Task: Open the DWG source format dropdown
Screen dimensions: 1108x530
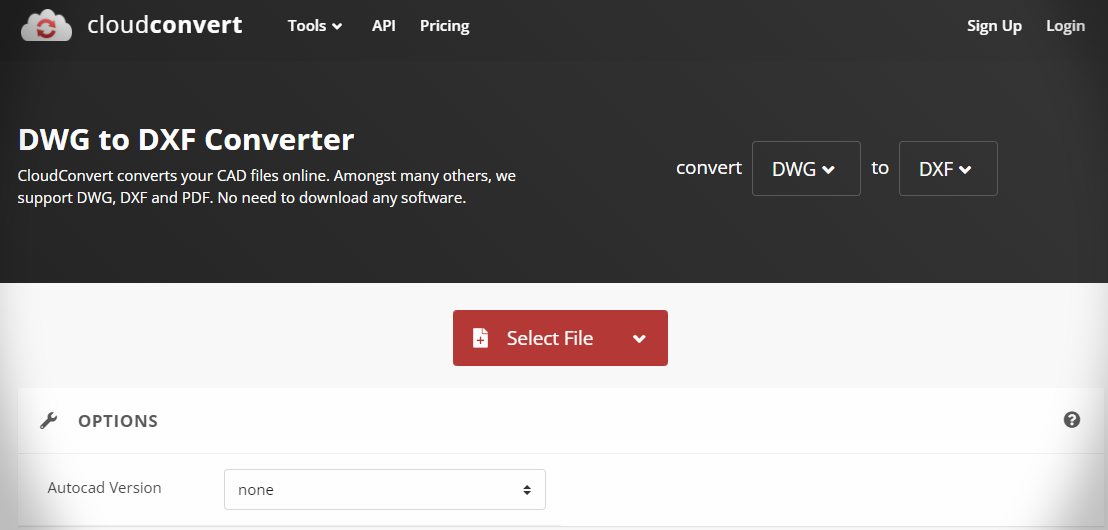Action: pyautogui.click(x=806, y=168)
